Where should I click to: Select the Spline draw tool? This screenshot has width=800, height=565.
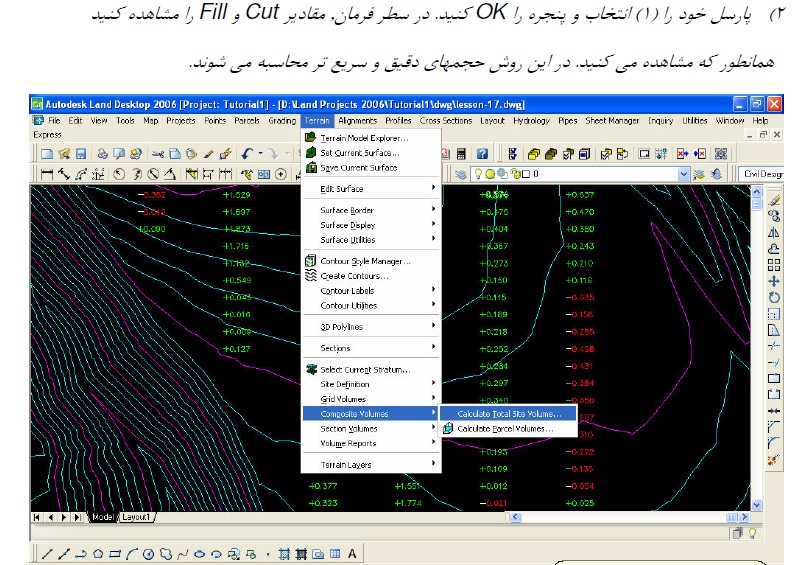(x=183, y=554)
